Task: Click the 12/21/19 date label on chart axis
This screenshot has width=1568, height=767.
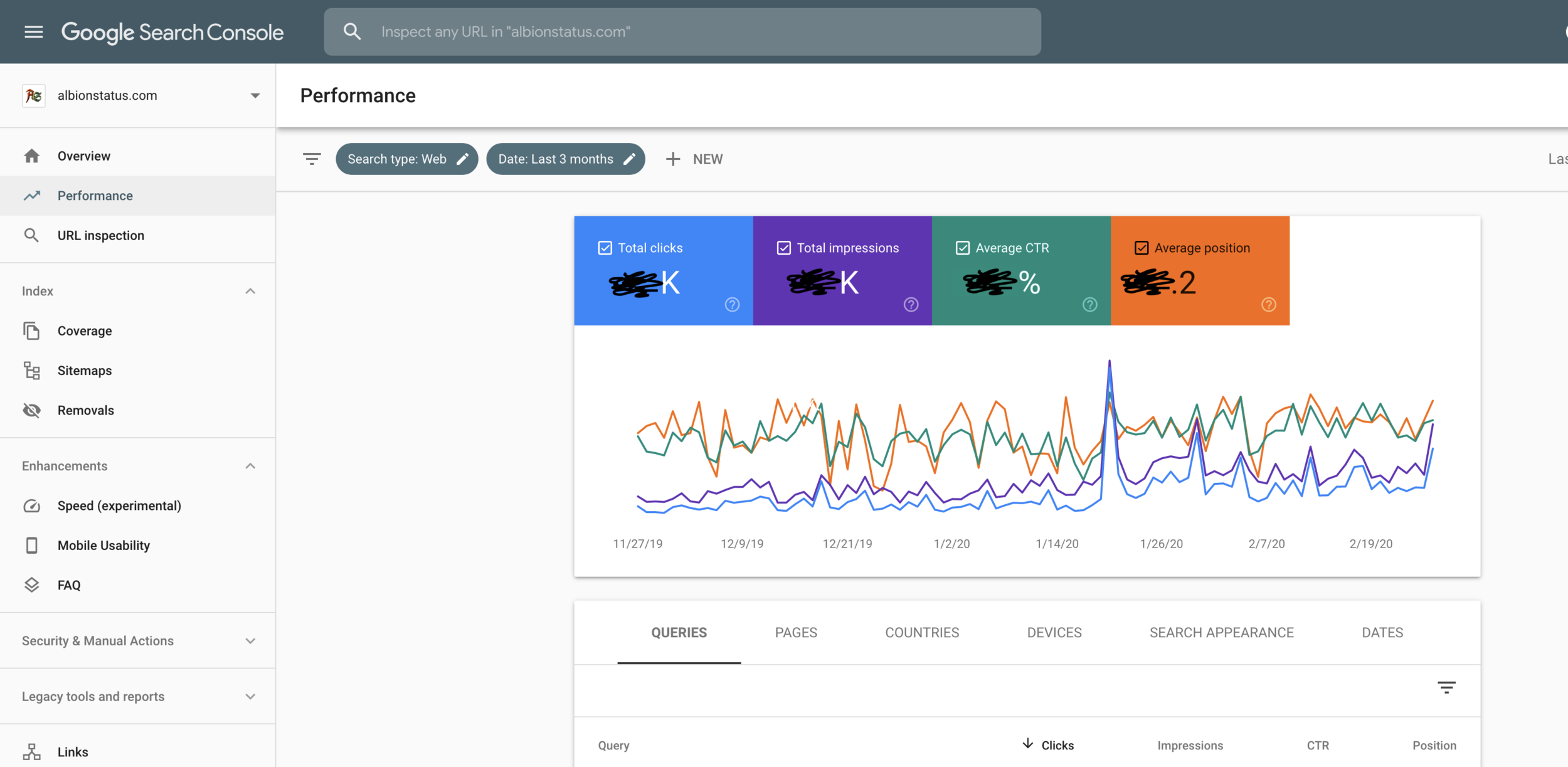Action: tap(847, 544)
